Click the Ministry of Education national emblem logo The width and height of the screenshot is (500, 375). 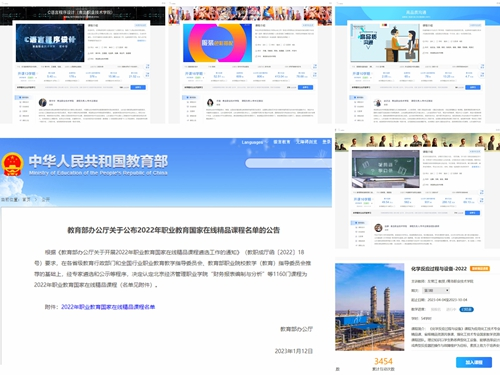point(12,164)
